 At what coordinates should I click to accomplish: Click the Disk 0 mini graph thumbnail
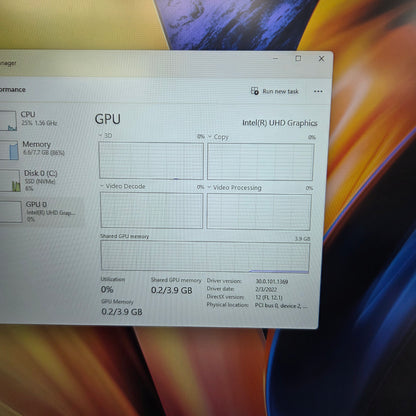[10, 181]
